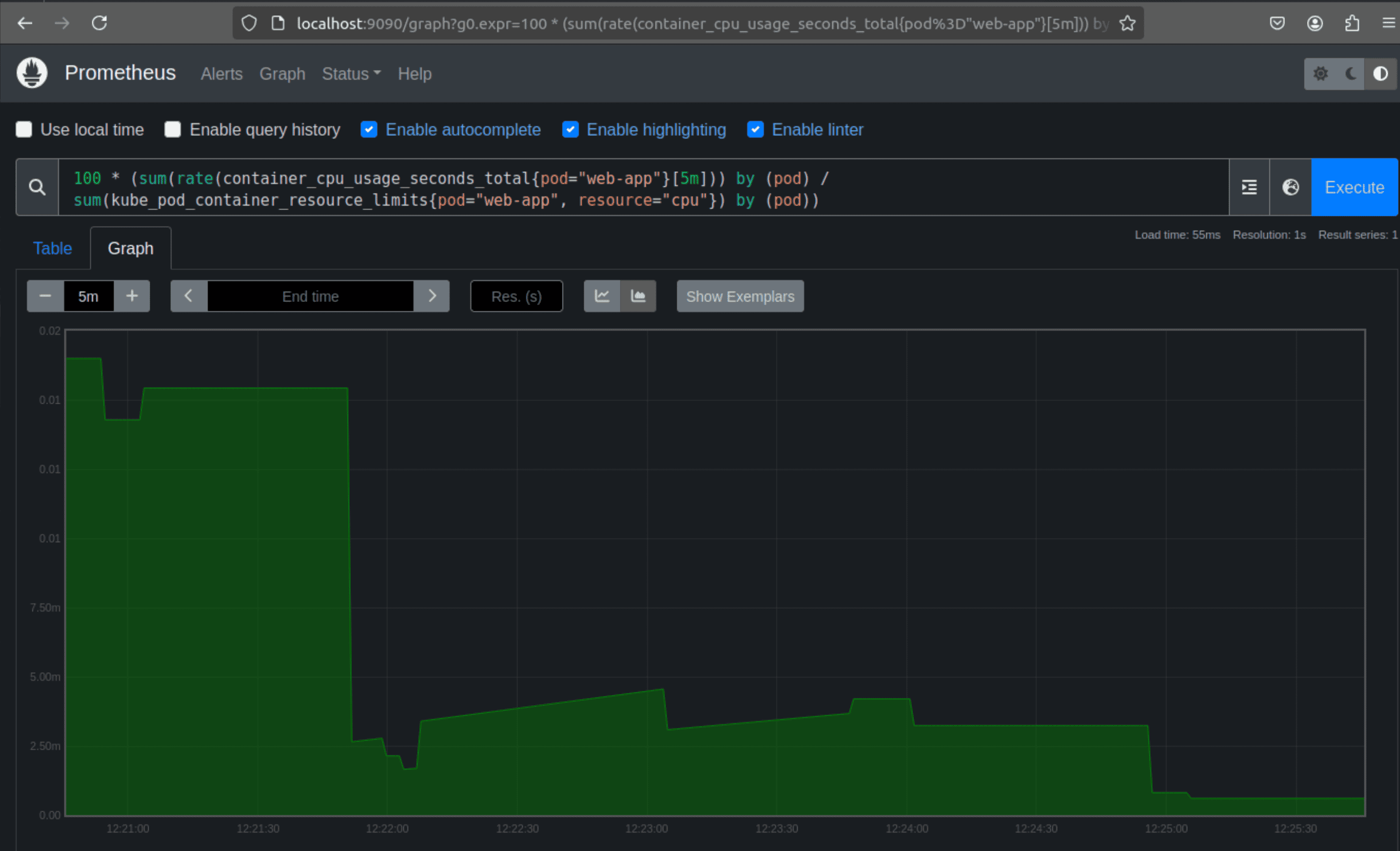
Task: Move end time backward with left chevron
Action: 188,296
